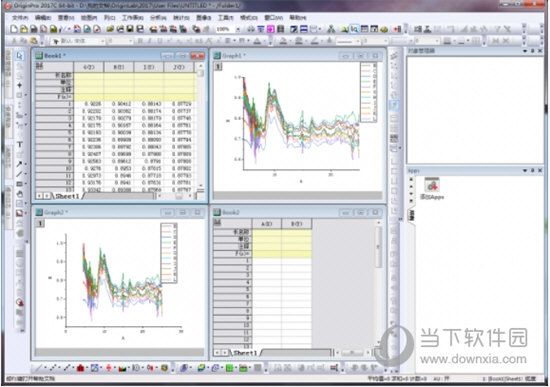Click Book1 vertical scrollbar
This screenshot has width=550, height=387.
[x=201, y=126]
